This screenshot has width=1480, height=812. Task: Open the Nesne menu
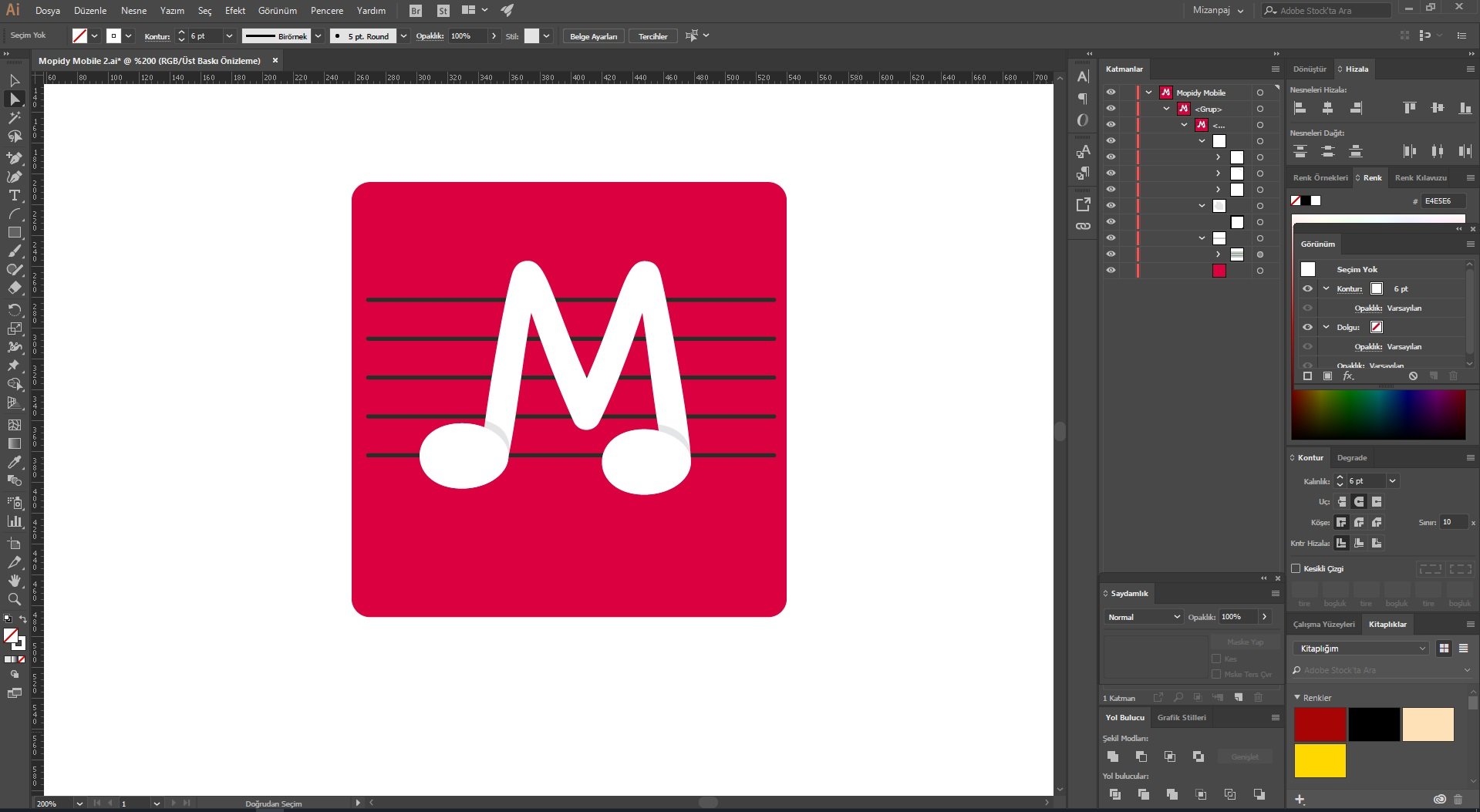[133, 11]
